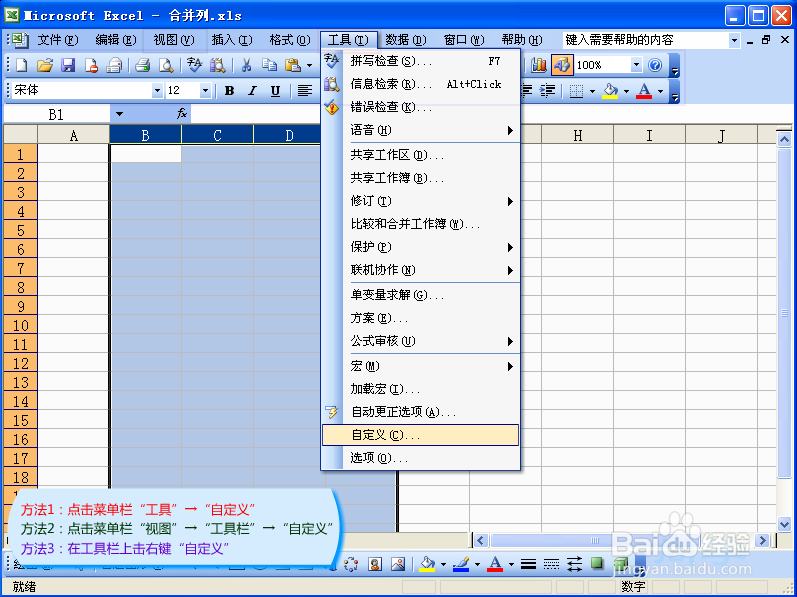Click the Arrow Style icon in drawing toolbar

pos(574,563)
